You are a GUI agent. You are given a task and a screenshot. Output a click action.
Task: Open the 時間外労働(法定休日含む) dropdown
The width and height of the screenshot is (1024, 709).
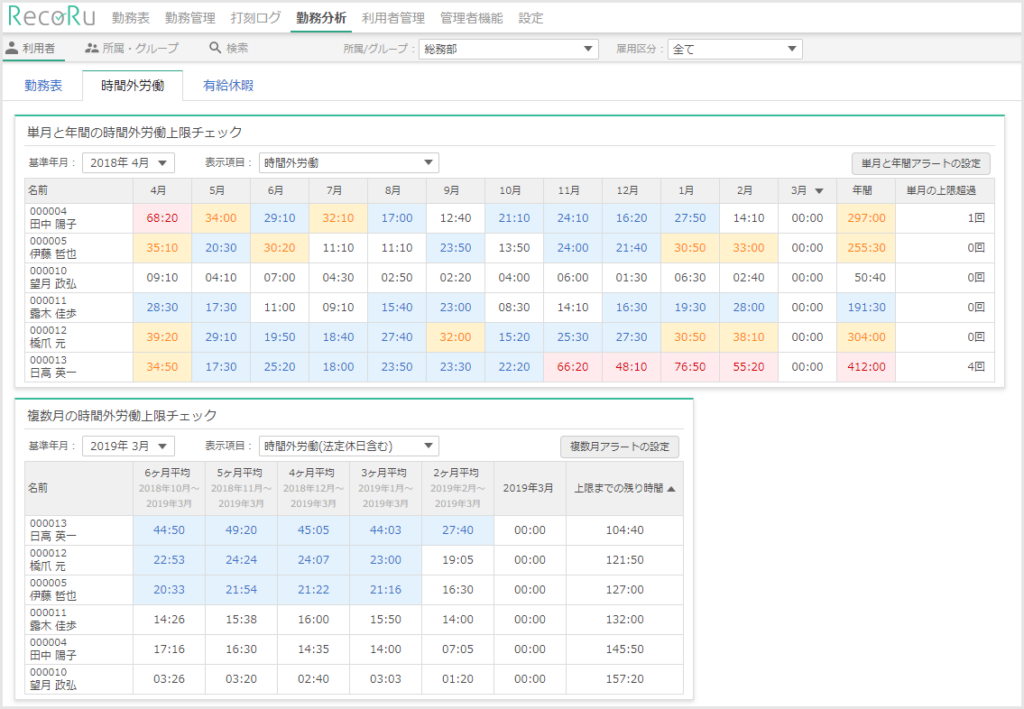click(348, 446)
